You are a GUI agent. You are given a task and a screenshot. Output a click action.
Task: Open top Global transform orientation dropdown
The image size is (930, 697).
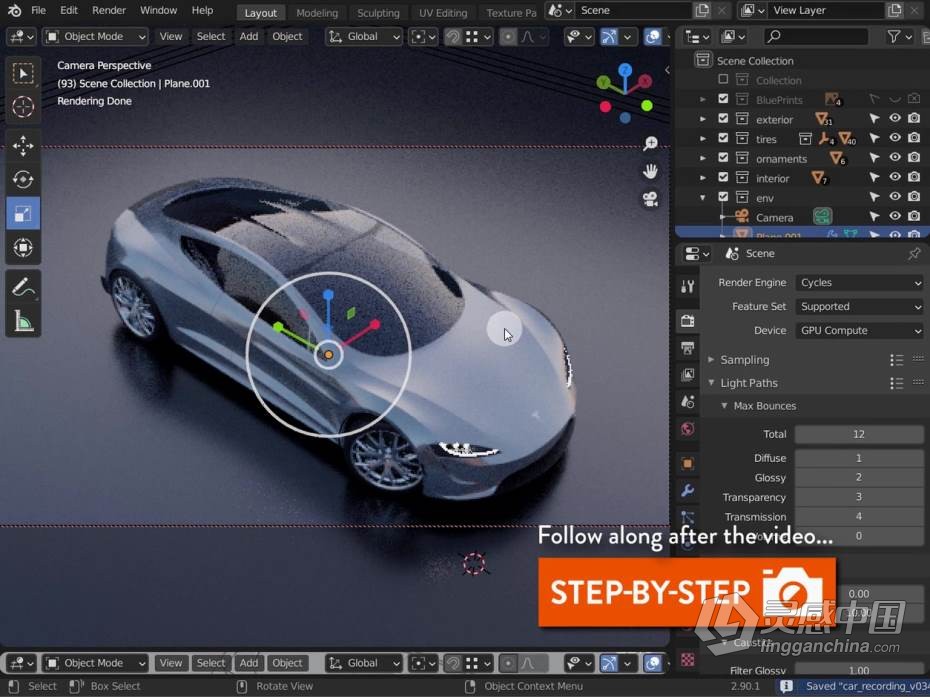tap(364, 37)
